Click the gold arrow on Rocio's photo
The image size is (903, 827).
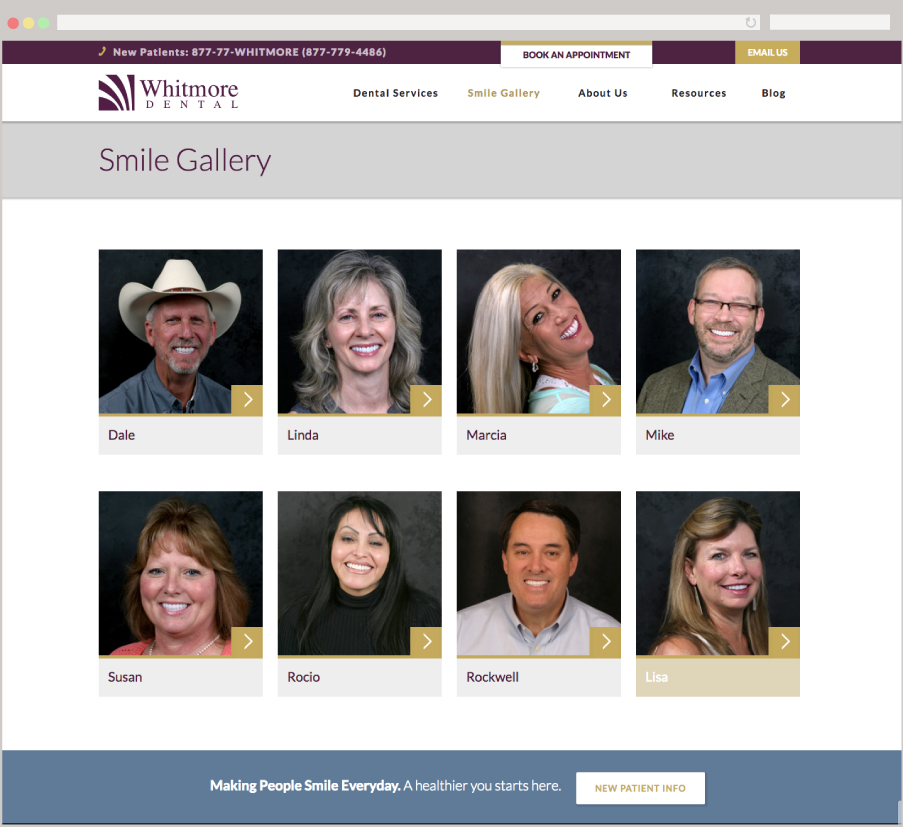tap(426, 642)
